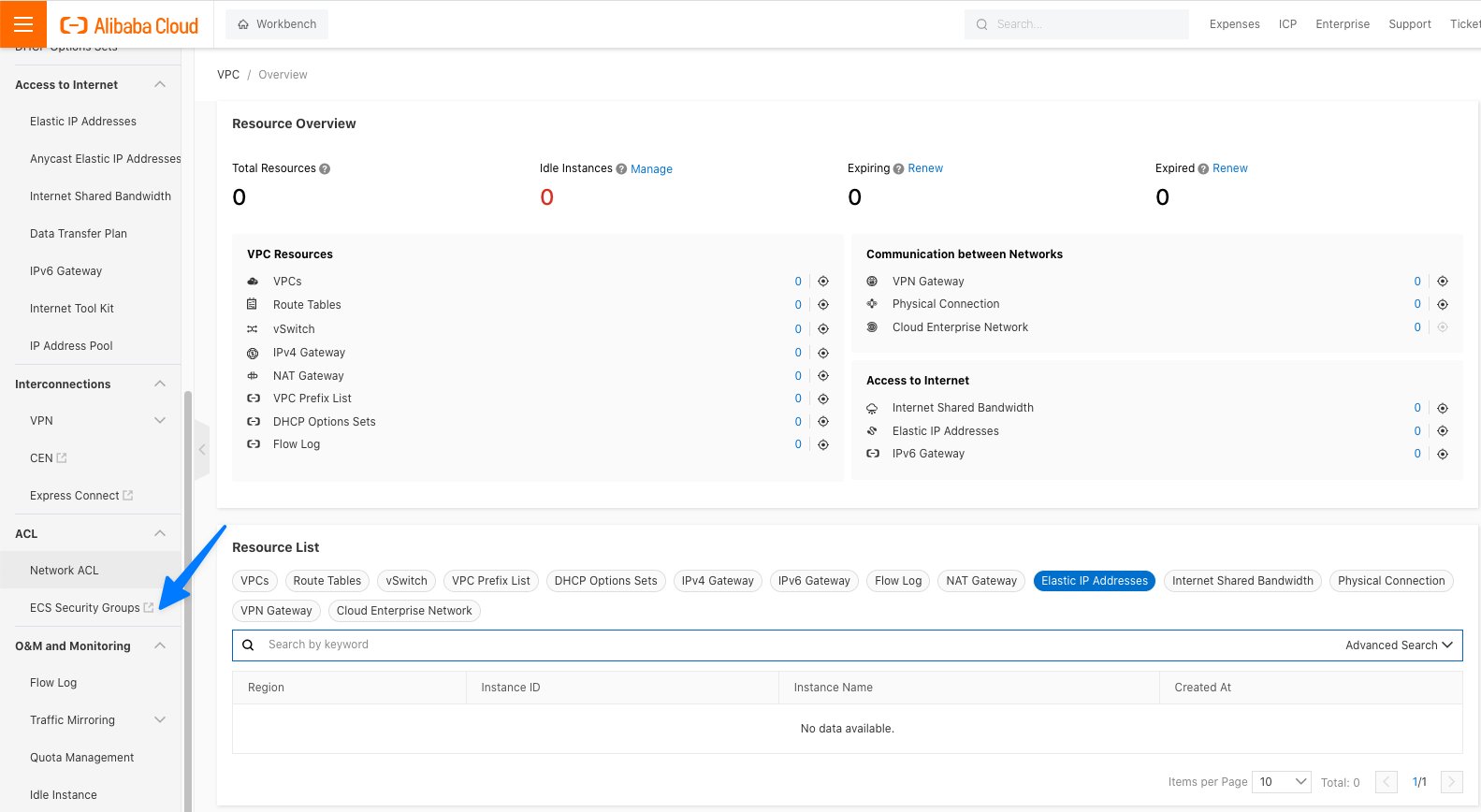Image resolution: width=1481 pixels, height=812 pixels.
Task: Click the help icon next to Idle Instances
Action: click(x=621, y=169)
